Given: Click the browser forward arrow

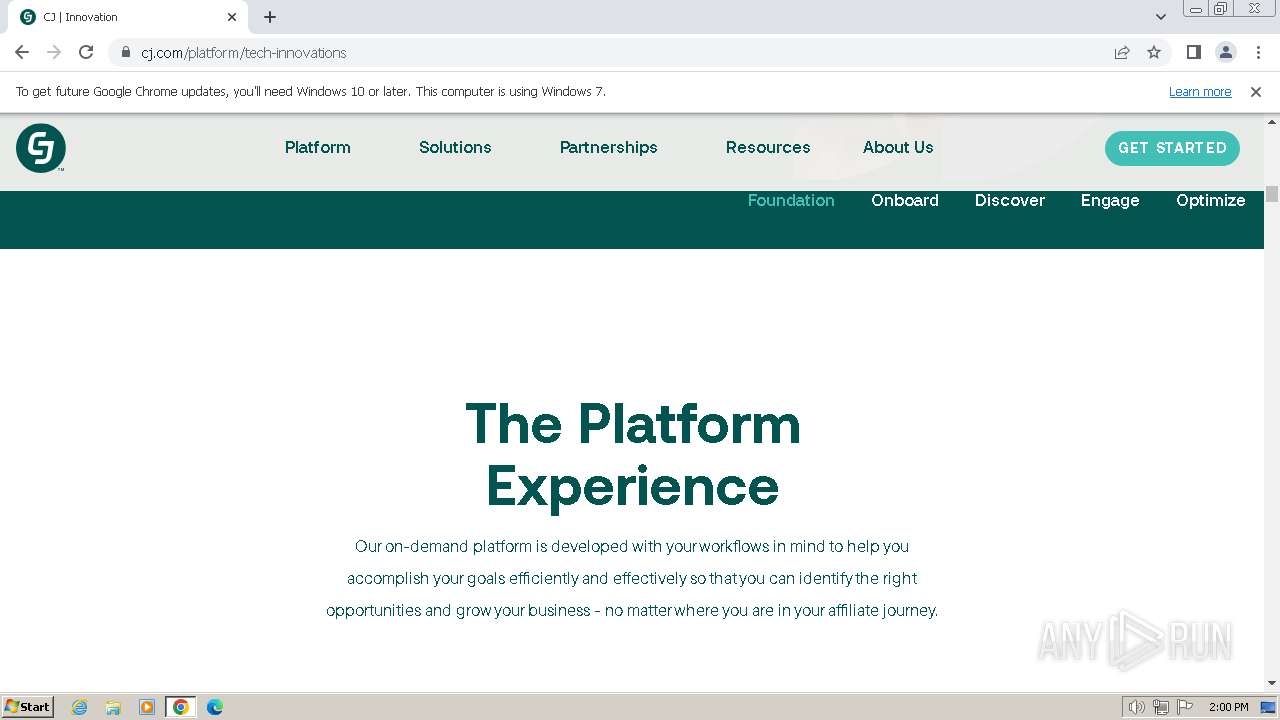Looking at the screenshot, I should (x=54, y=52).
